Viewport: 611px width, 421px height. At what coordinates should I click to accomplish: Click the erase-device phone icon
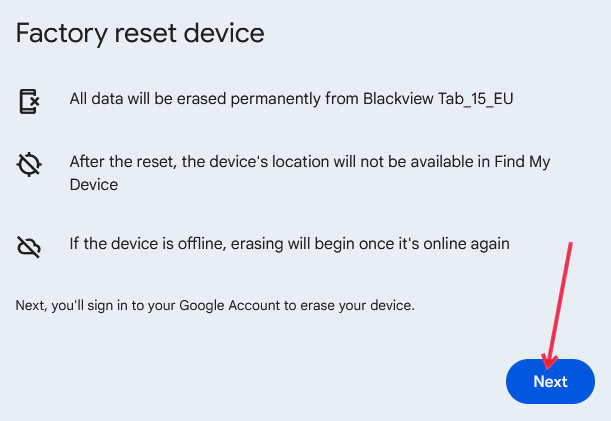[x=29, y=100]
